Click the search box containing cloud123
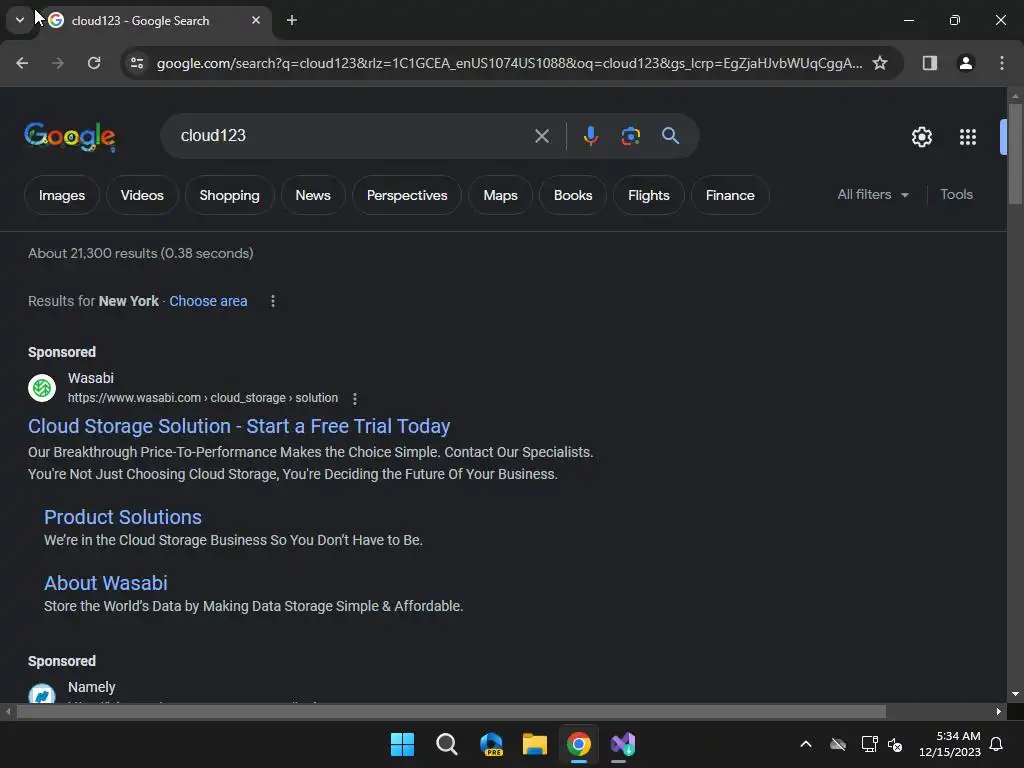Viewport: 1024px width, 768px height. click(353, 136)
